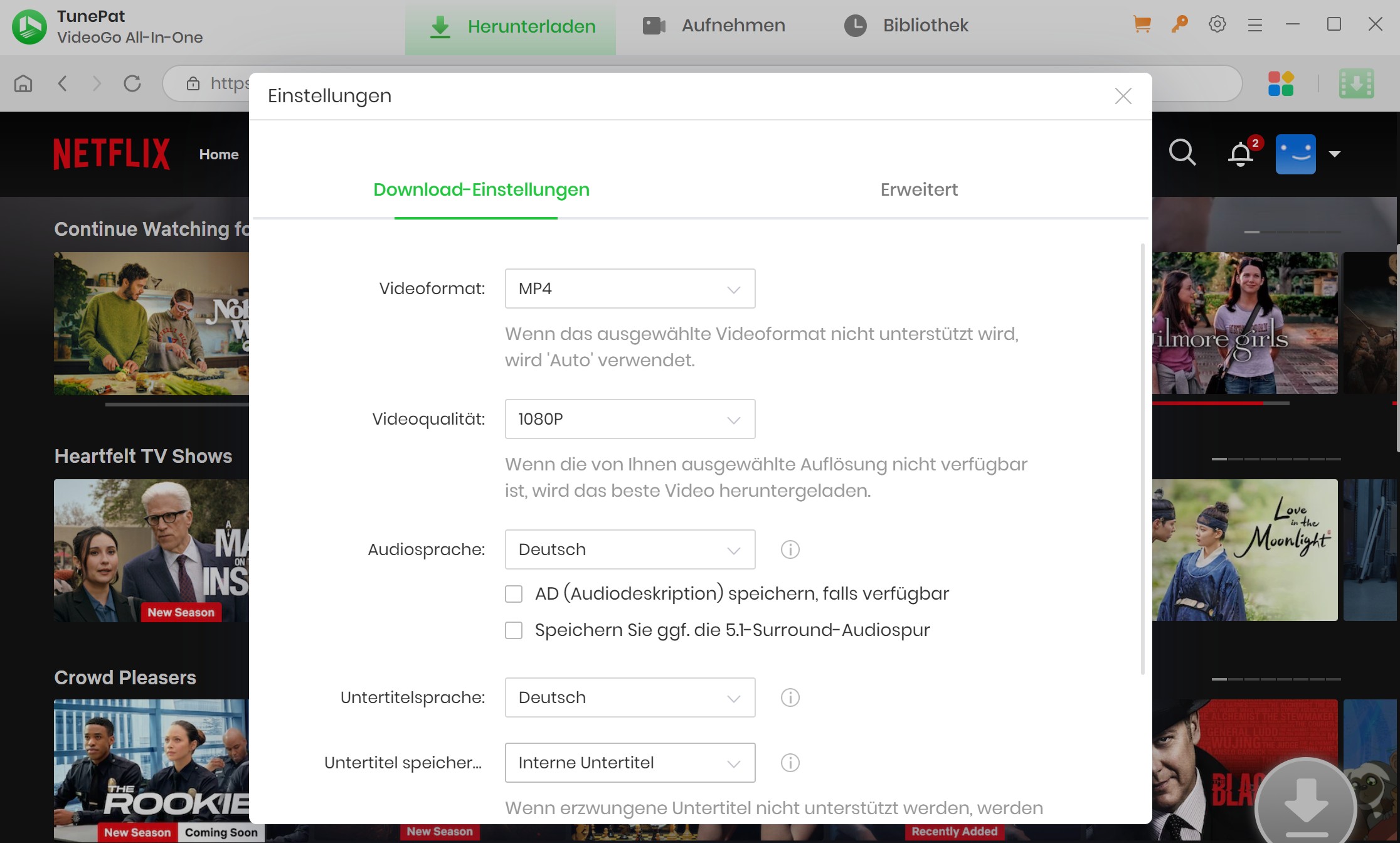
Task: Click the download manager icon in the toolbar
Action: [1355, 83]
